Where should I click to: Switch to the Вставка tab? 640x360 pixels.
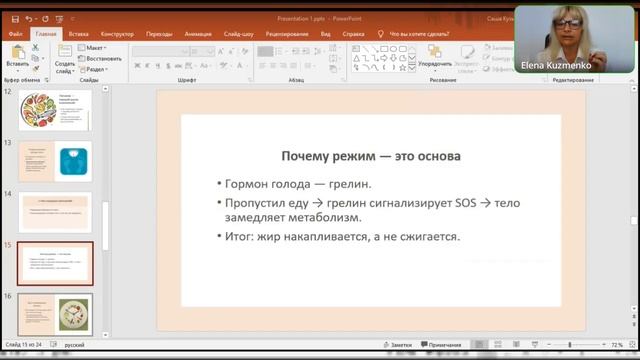(x=78, y=34)
